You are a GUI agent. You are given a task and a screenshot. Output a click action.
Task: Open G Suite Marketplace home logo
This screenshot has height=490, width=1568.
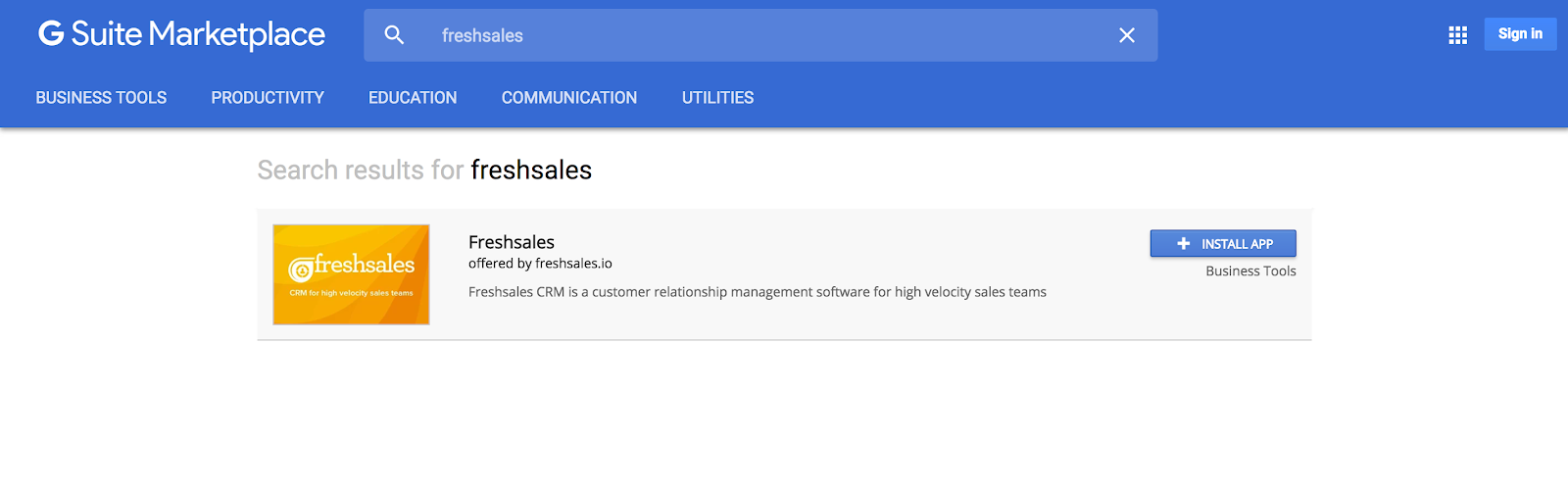181,34
